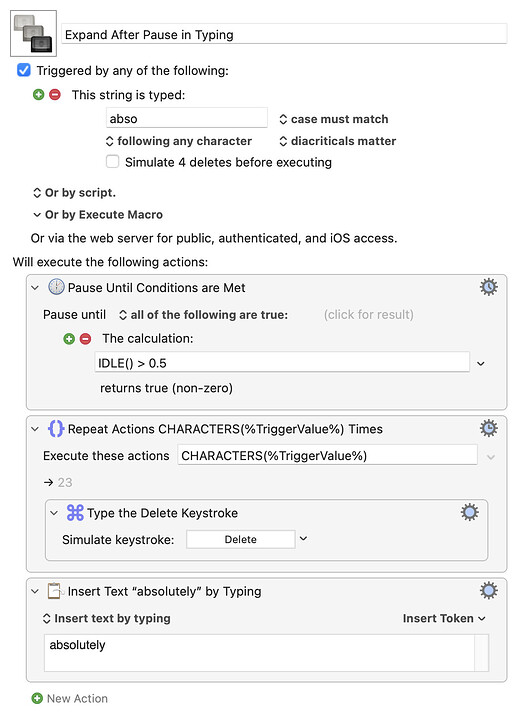The width and height of the screenshot is (517, 714).
Task: Enable Simulate 4 deletes before executing checkbox
Action: (113, 162)
